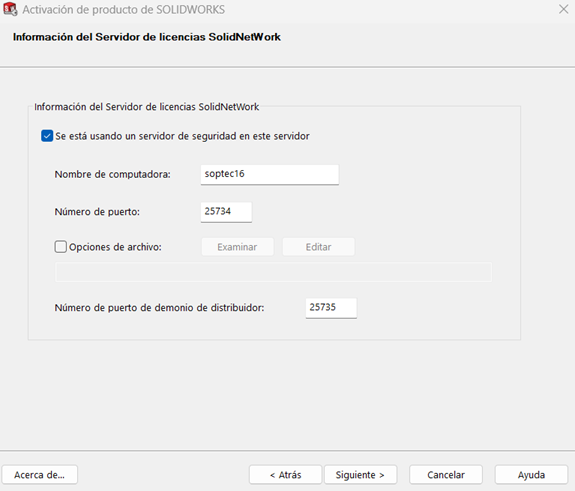Click the distributor daemon port field showing 25735
The image size is (575, 491).
click(x=331, y=308)
